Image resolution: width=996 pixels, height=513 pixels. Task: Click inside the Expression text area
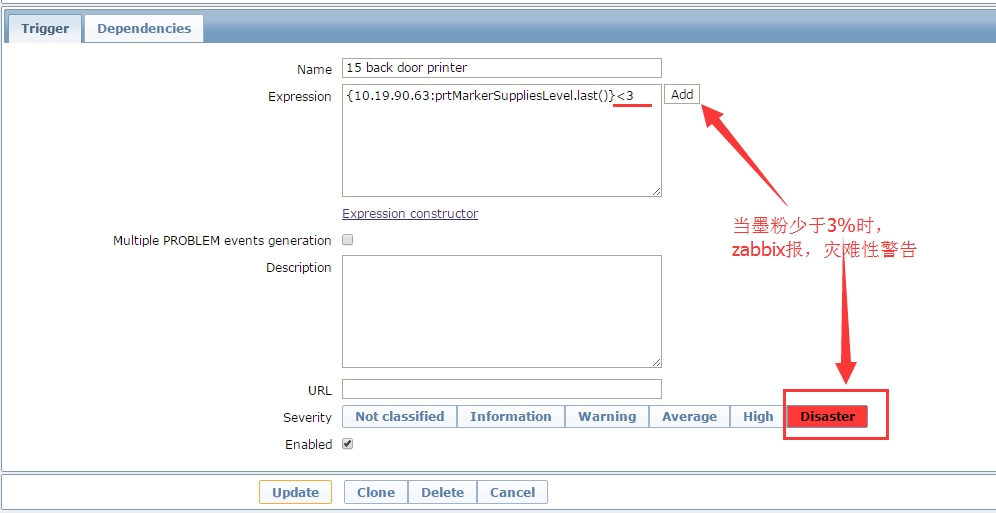pos(501,140)
